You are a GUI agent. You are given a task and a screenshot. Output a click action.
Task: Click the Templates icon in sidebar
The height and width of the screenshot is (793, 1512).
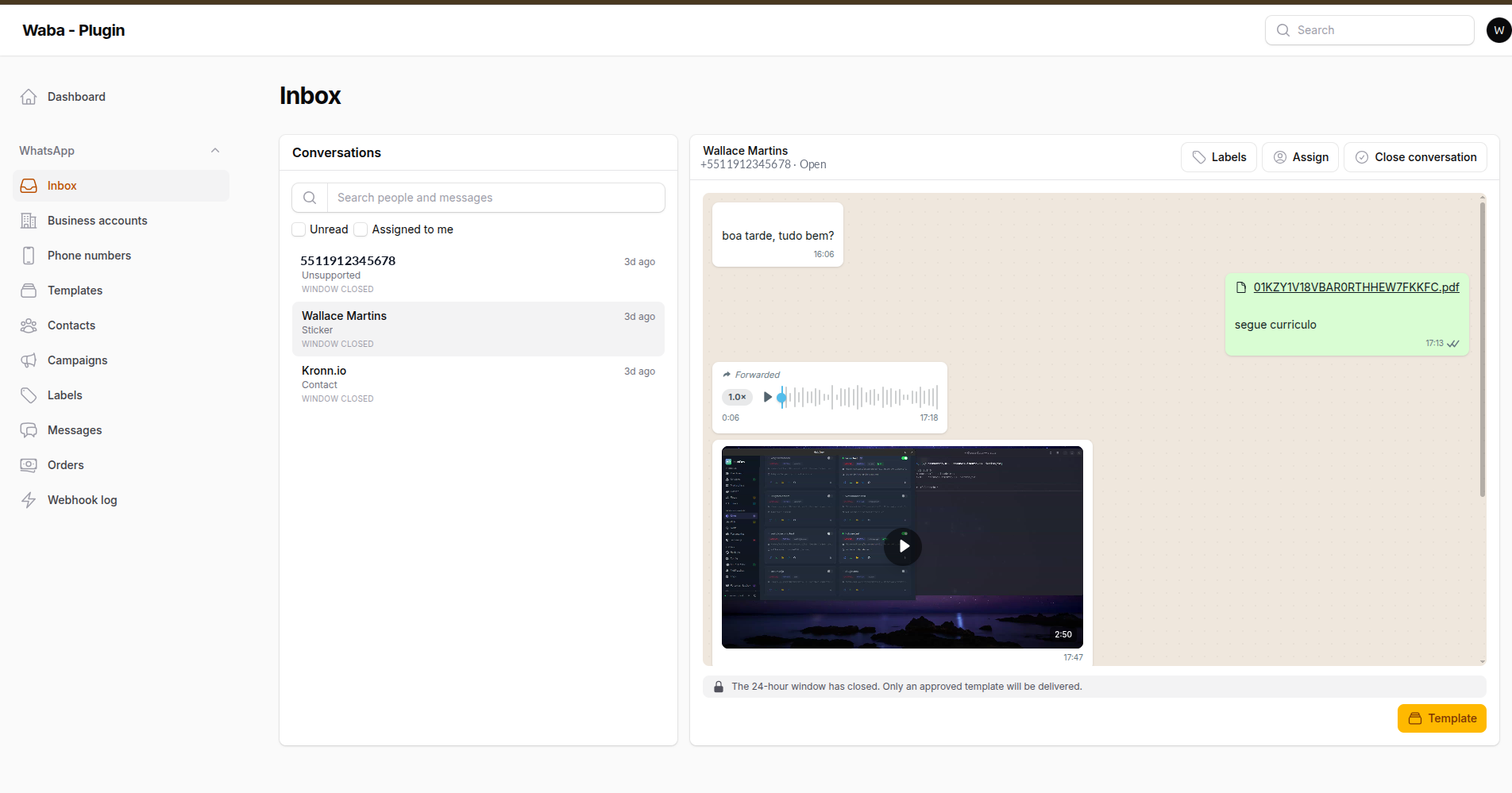(29, 291)
